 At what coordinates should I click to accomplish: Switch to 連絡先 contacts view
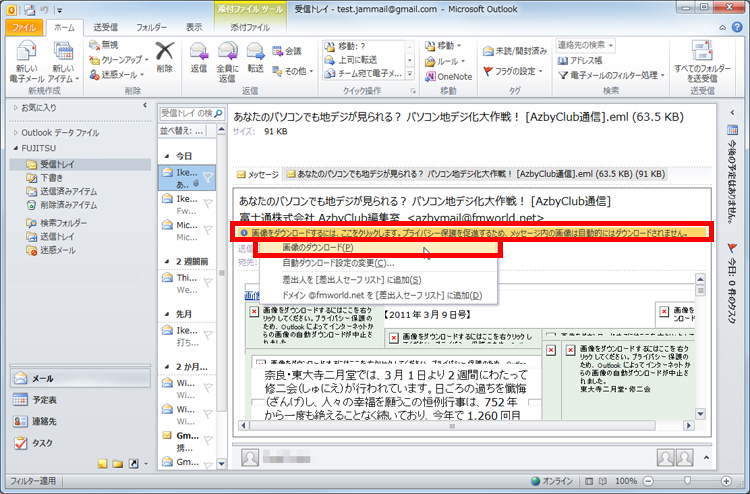[80, 422]
